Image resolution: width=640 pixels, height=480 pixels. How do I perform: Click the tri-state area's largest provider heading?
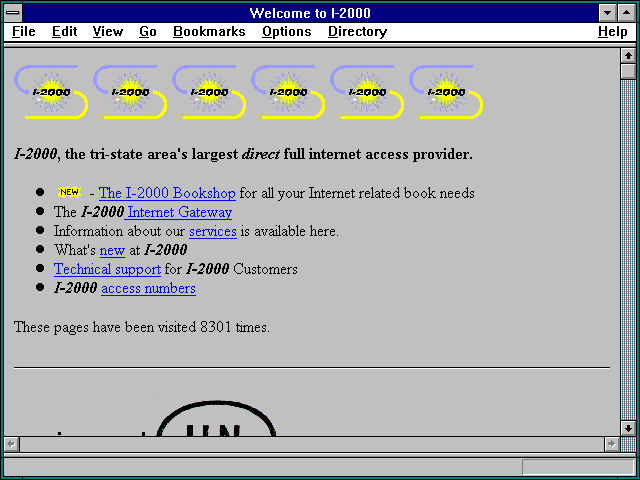[x=243, y=154]
